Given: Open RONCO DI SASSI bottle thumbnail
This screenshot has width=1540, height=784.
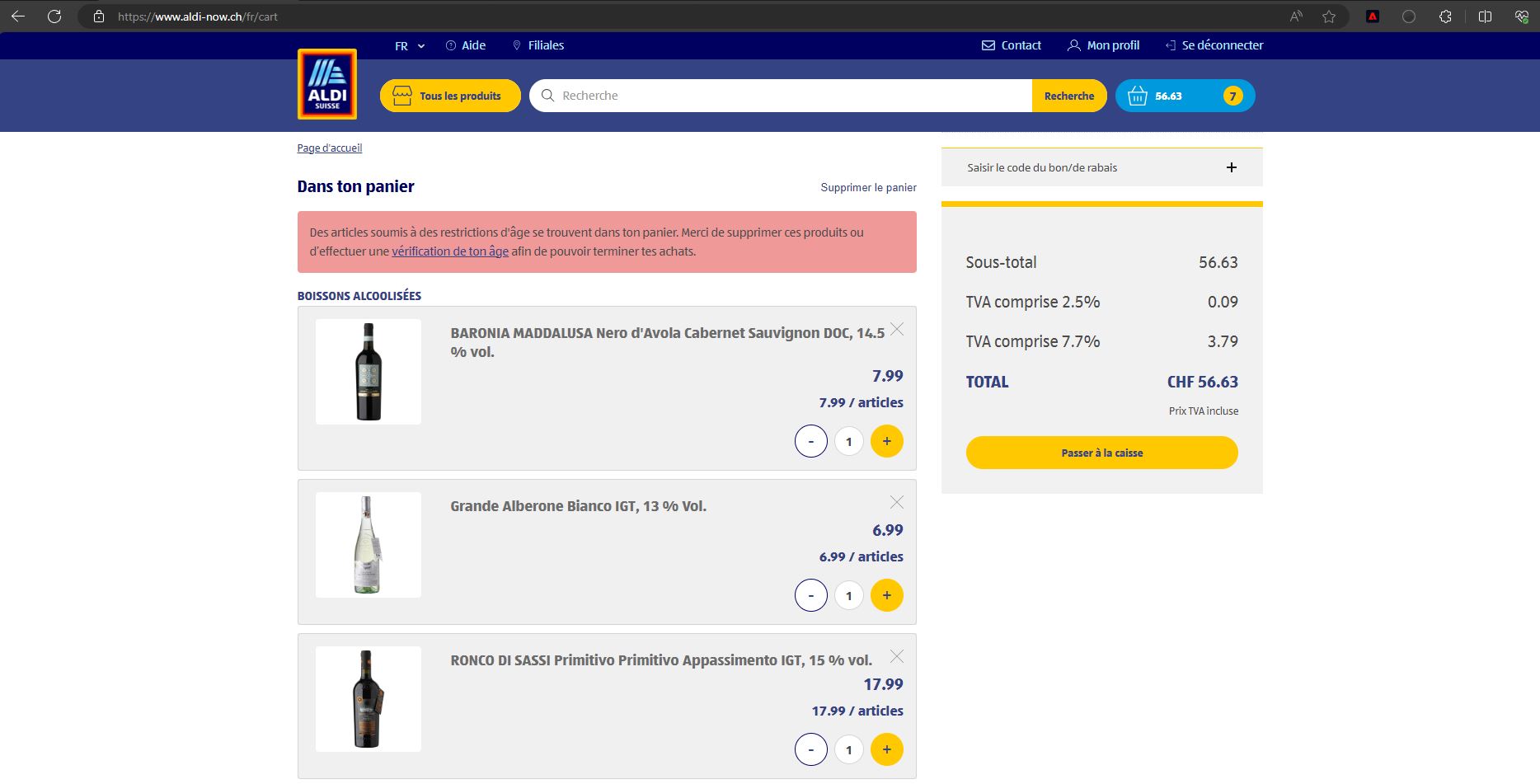Looking at the screenshot, I should pyautogui.click(x=369, y=699).
